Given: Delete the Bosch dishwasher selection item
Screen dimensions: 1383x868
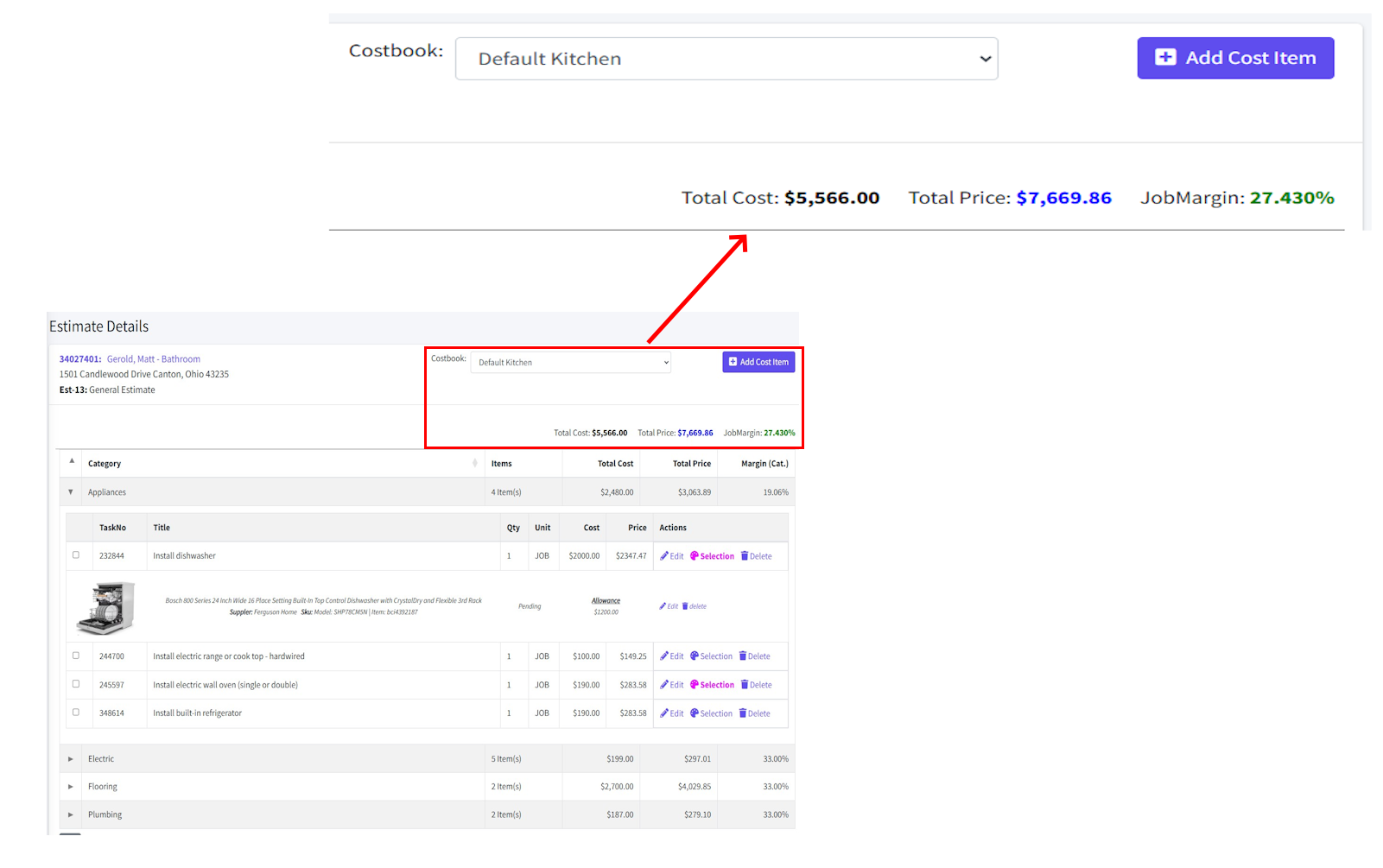Looking at the screenshot, I should [694, 606].
